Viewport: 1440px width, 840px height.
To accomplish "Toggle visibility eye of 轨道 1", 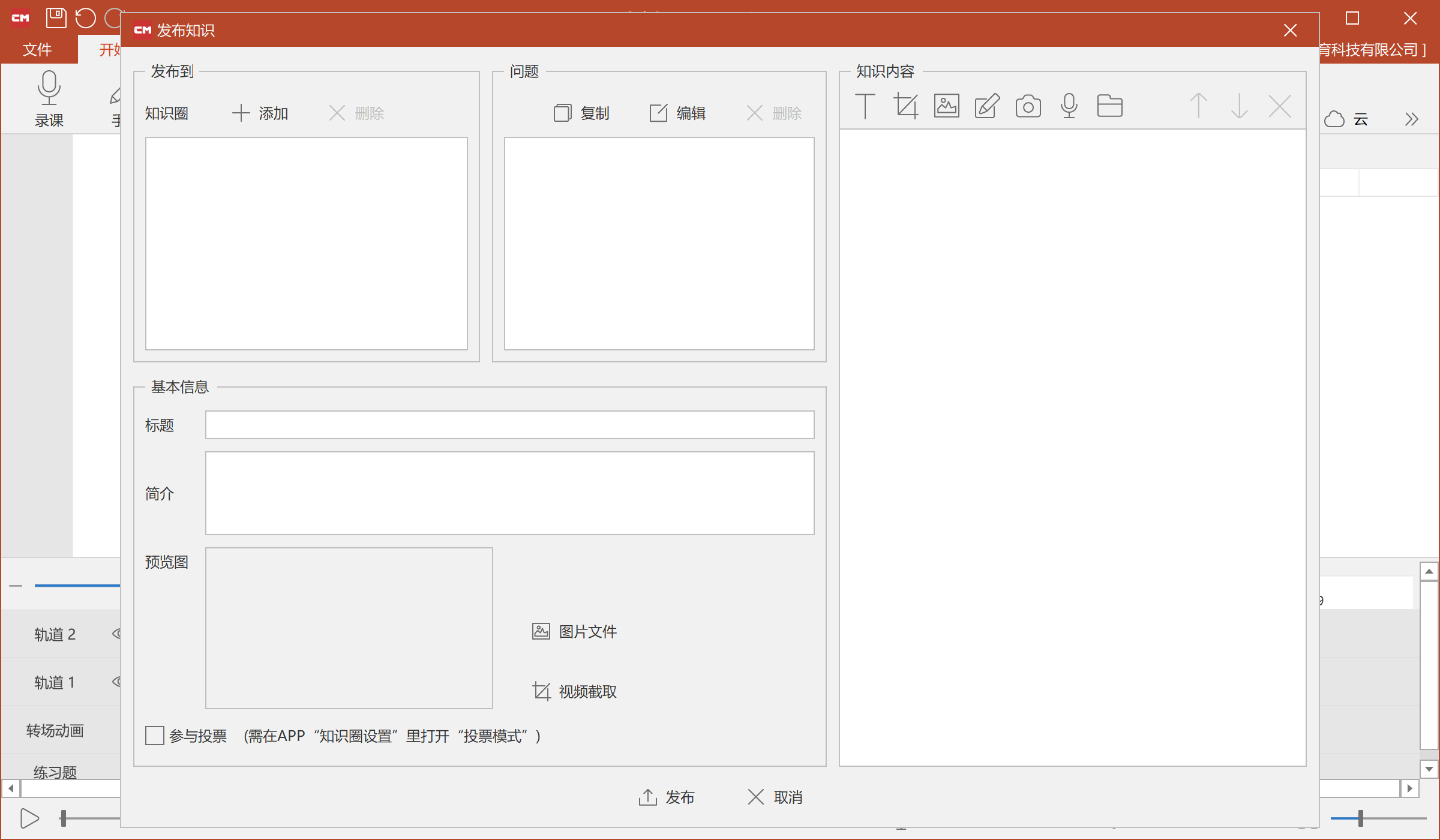I will click(116, 681).
